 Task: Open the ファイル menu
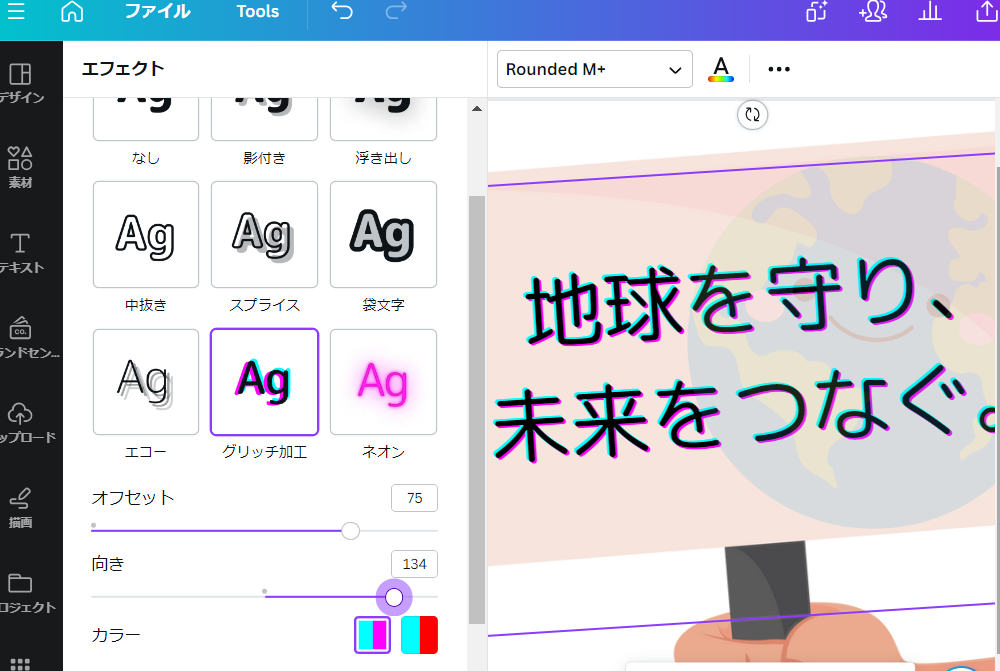pos(157,11)
